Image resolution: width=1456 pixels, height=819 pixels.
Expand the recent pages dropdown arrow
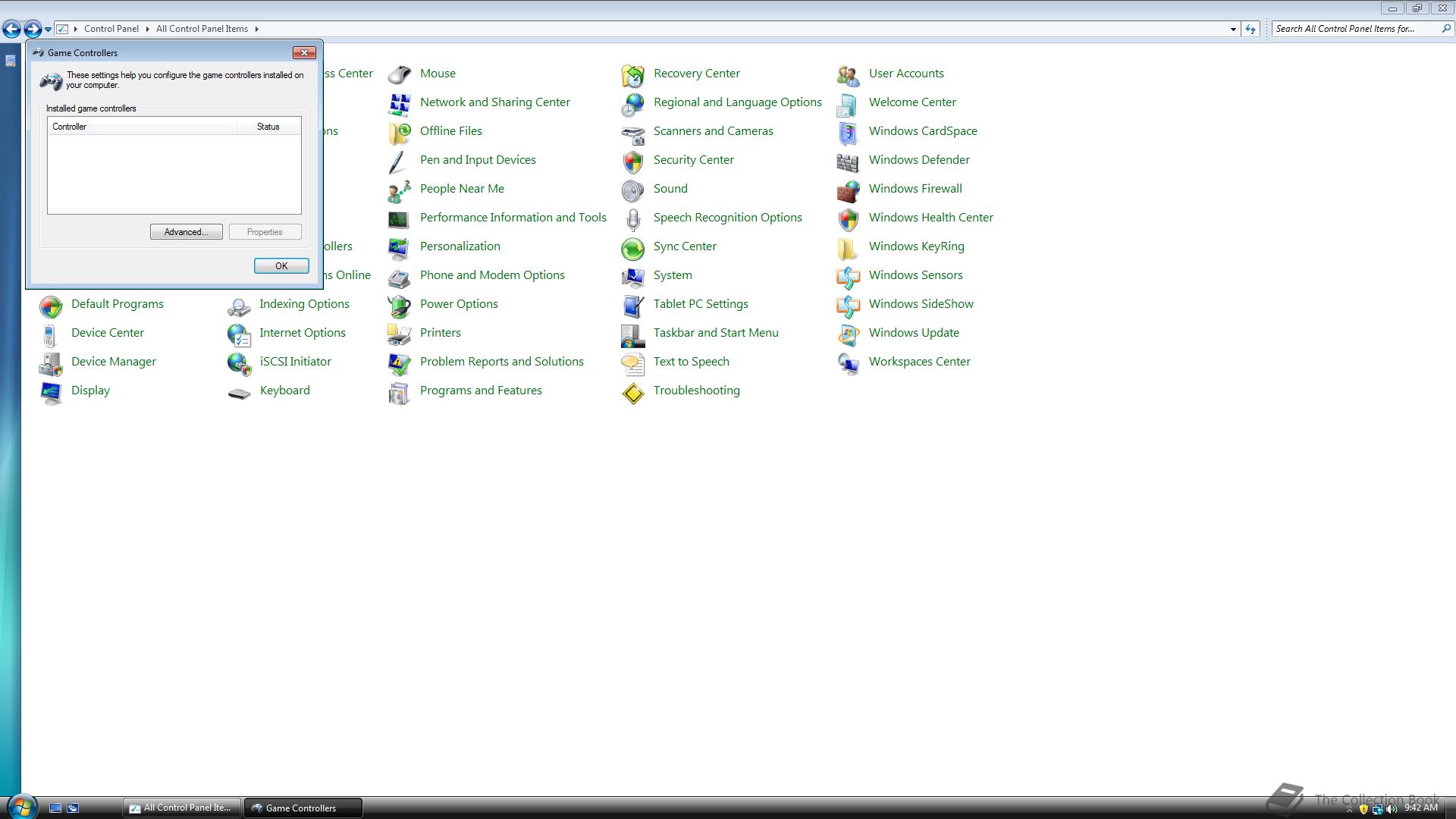48,29
